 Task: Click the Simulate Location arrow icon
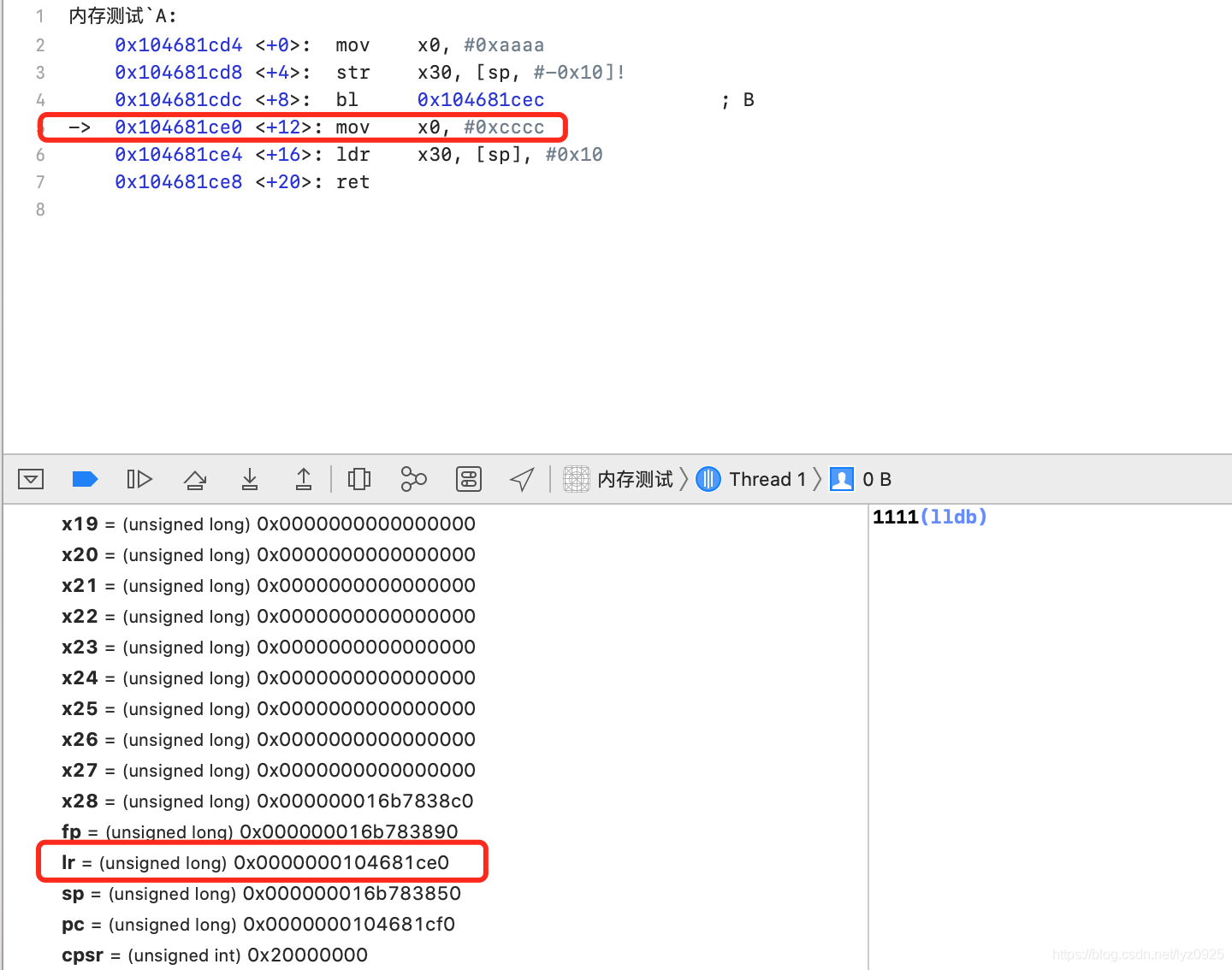(522, 479)
